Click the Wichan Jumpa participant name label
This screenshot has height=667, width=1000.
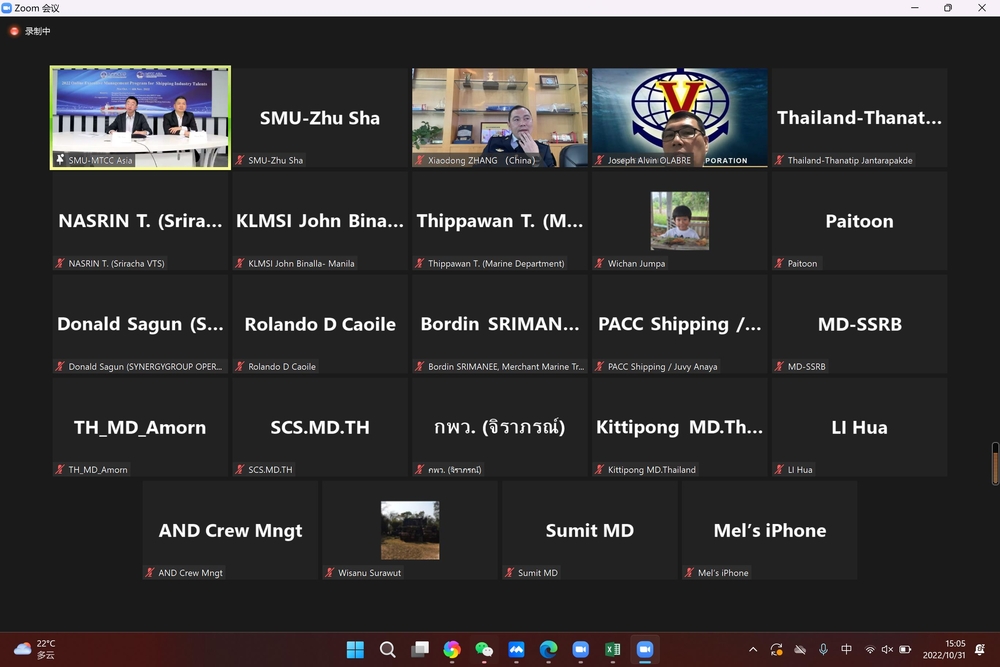pos(636,264)
